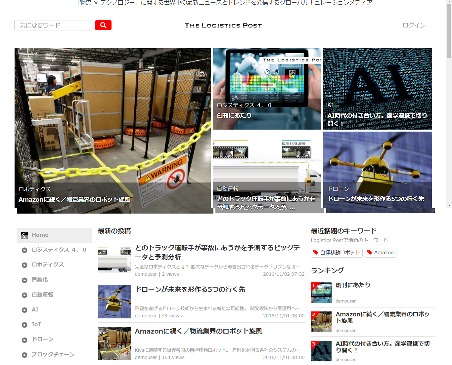
Task: Click the Home icon in sidebar
Action: point(24,235)
